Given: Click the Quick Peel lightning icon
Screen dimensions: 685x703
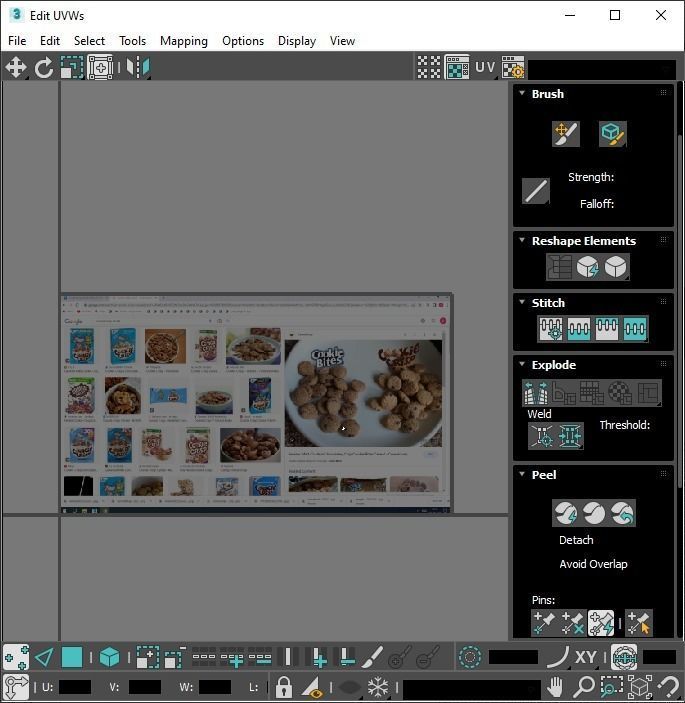Looking at the screenshot, I should (x=566, y=513).
